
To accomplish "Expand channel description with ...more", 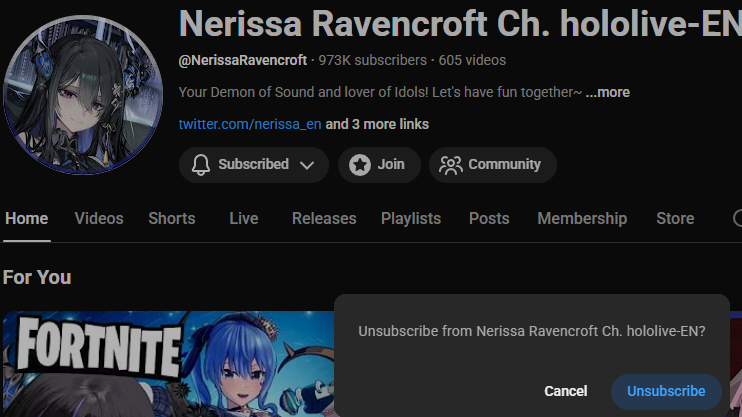I will (608, 92).
